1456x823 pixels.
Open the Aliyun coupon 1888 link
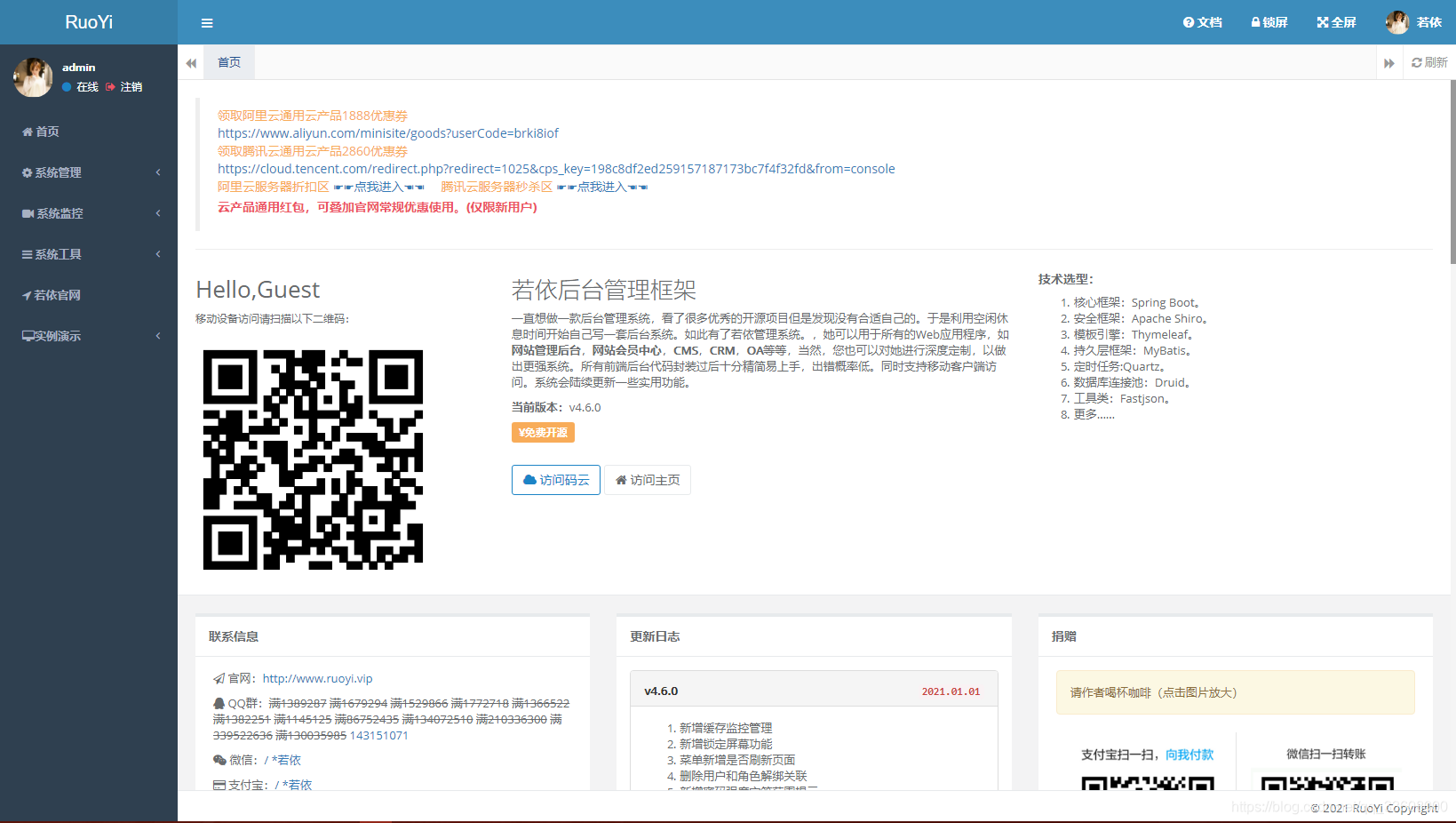pyautogui.click(x=313, y=116)
